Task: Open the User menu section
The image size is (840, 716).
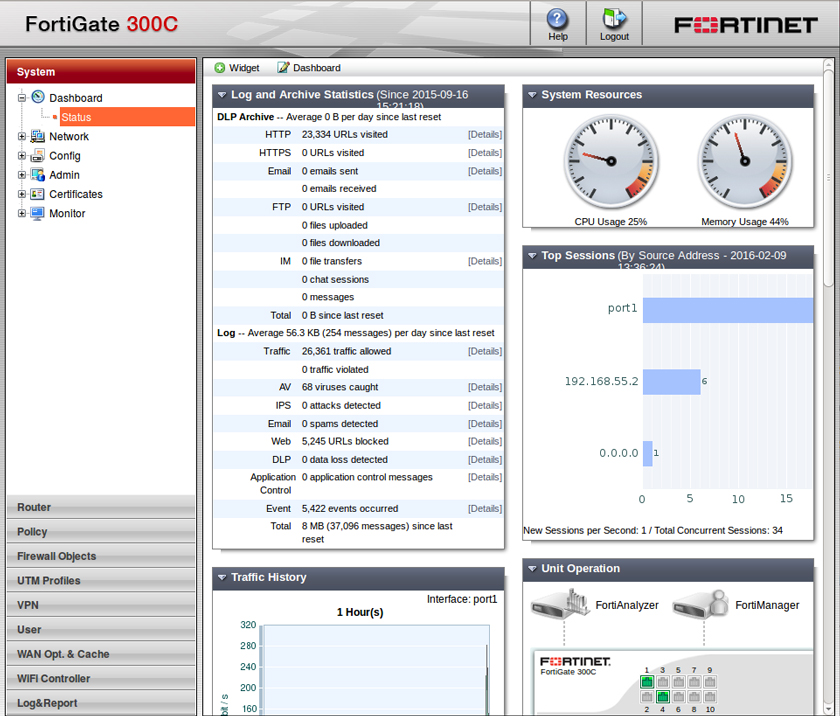Action: pyautogui.click(x=101, y=630)
